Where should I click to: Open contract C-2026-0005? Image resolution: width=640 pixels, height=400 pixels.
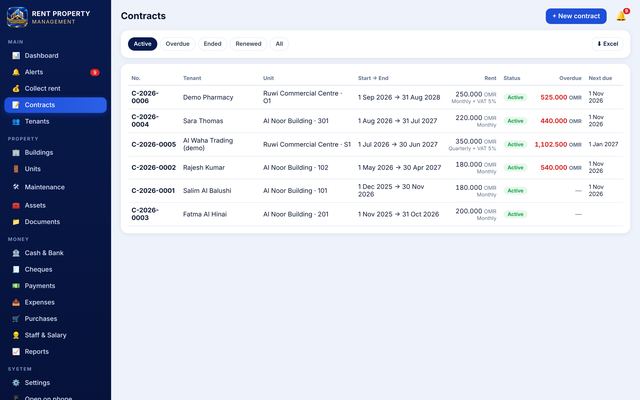pyautogui.click(x=153, y=144)
